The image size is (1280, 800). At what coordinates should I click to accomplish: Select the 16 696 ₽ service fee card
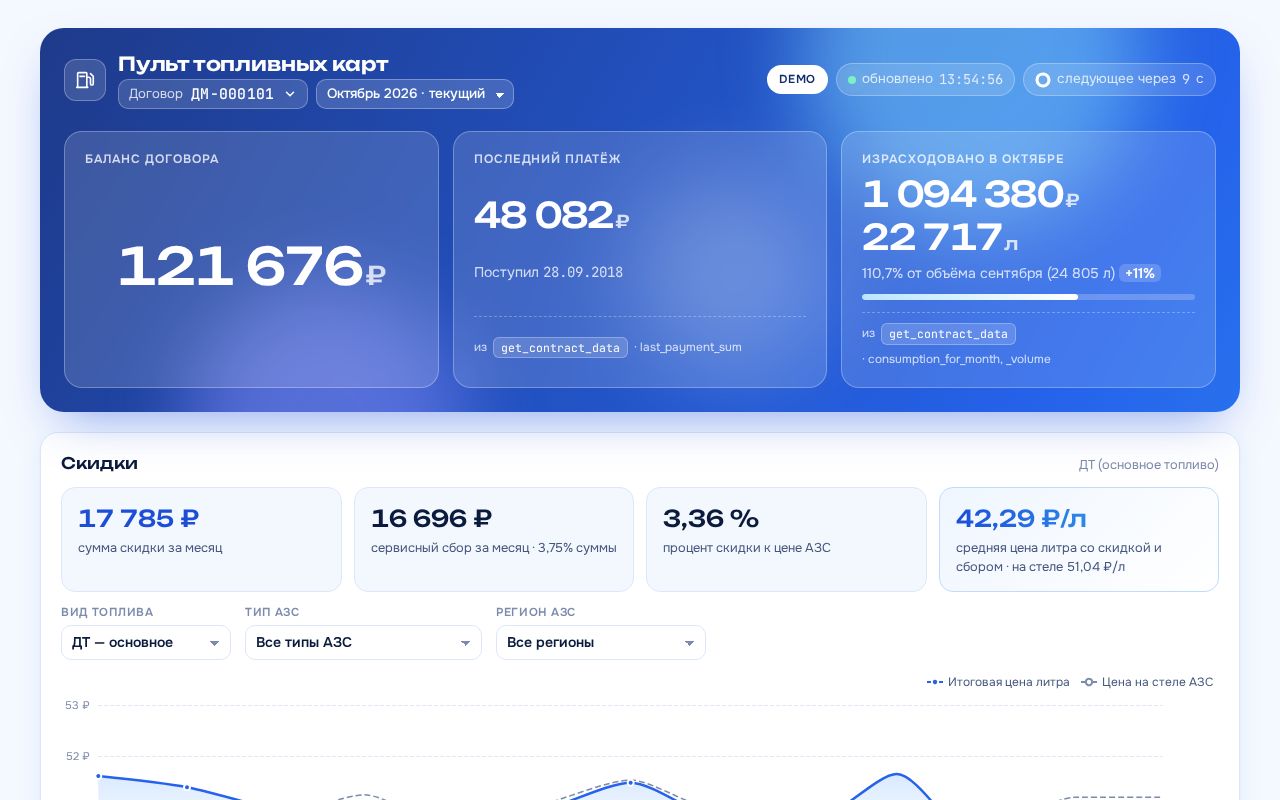click(x=494, y=539)
